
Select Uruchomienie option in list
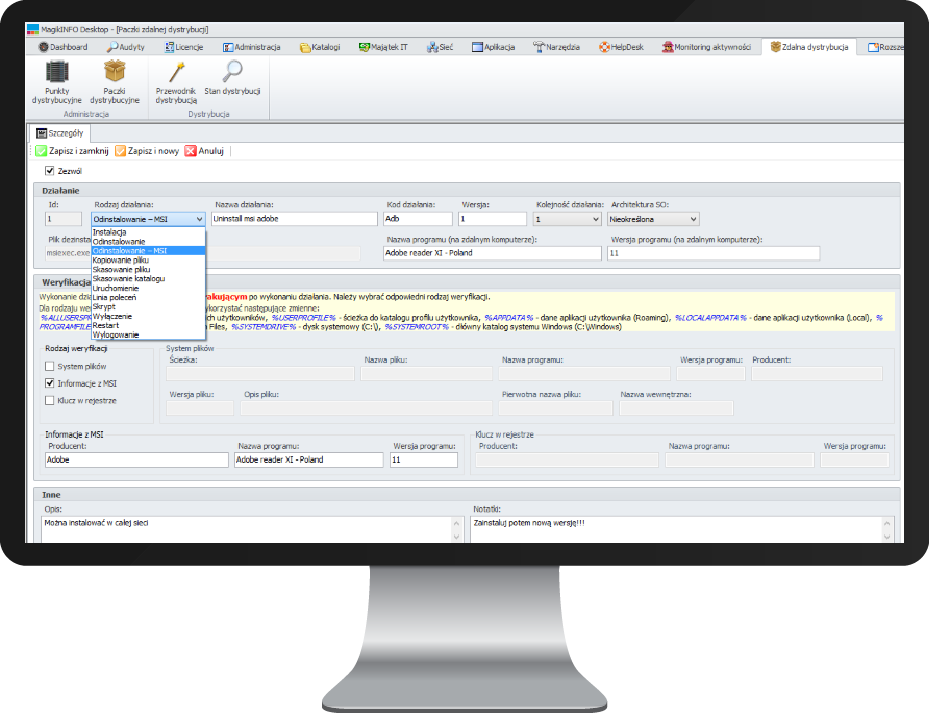pos(148,288)
